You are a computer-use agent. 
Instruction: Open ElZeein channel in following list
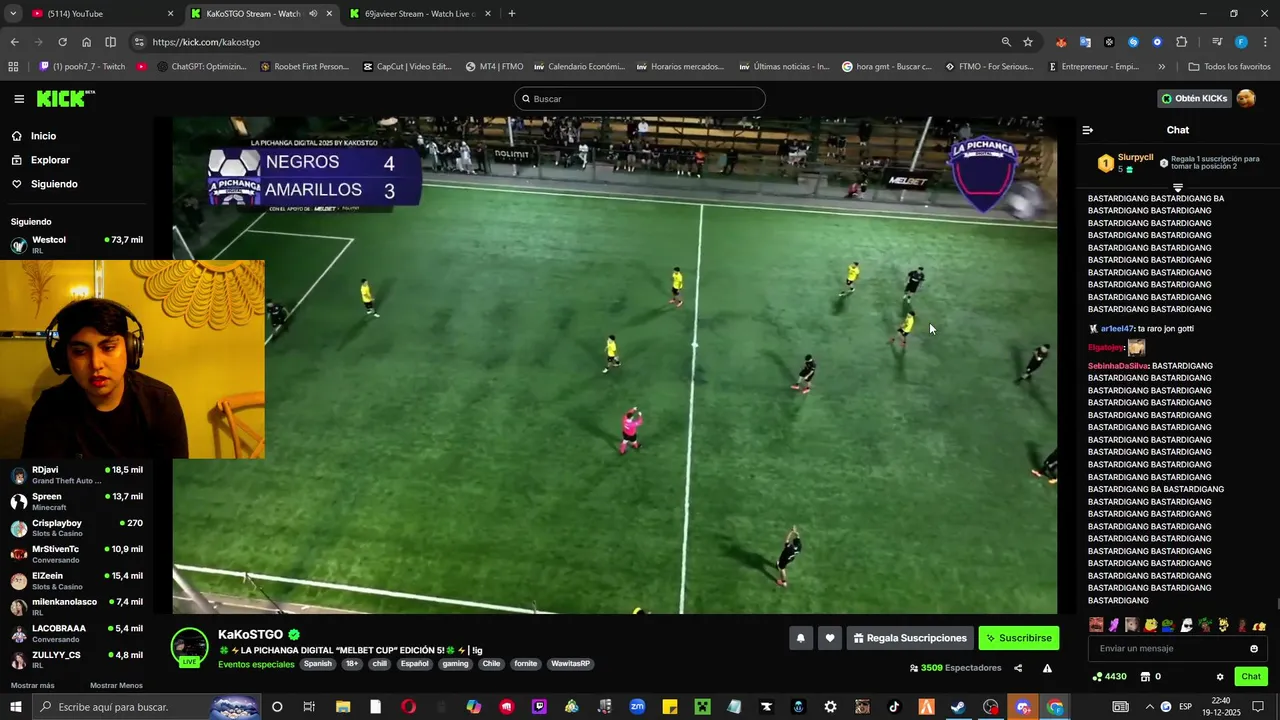click(77, 581)
